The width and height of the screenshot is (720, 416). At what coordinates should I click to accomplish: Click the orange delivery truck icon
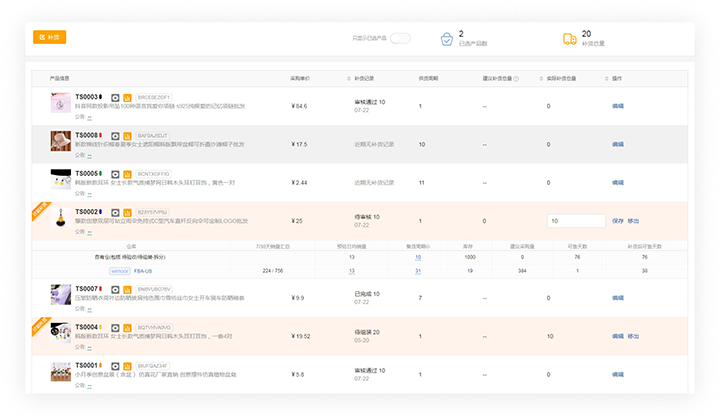[x=569, y=39]
